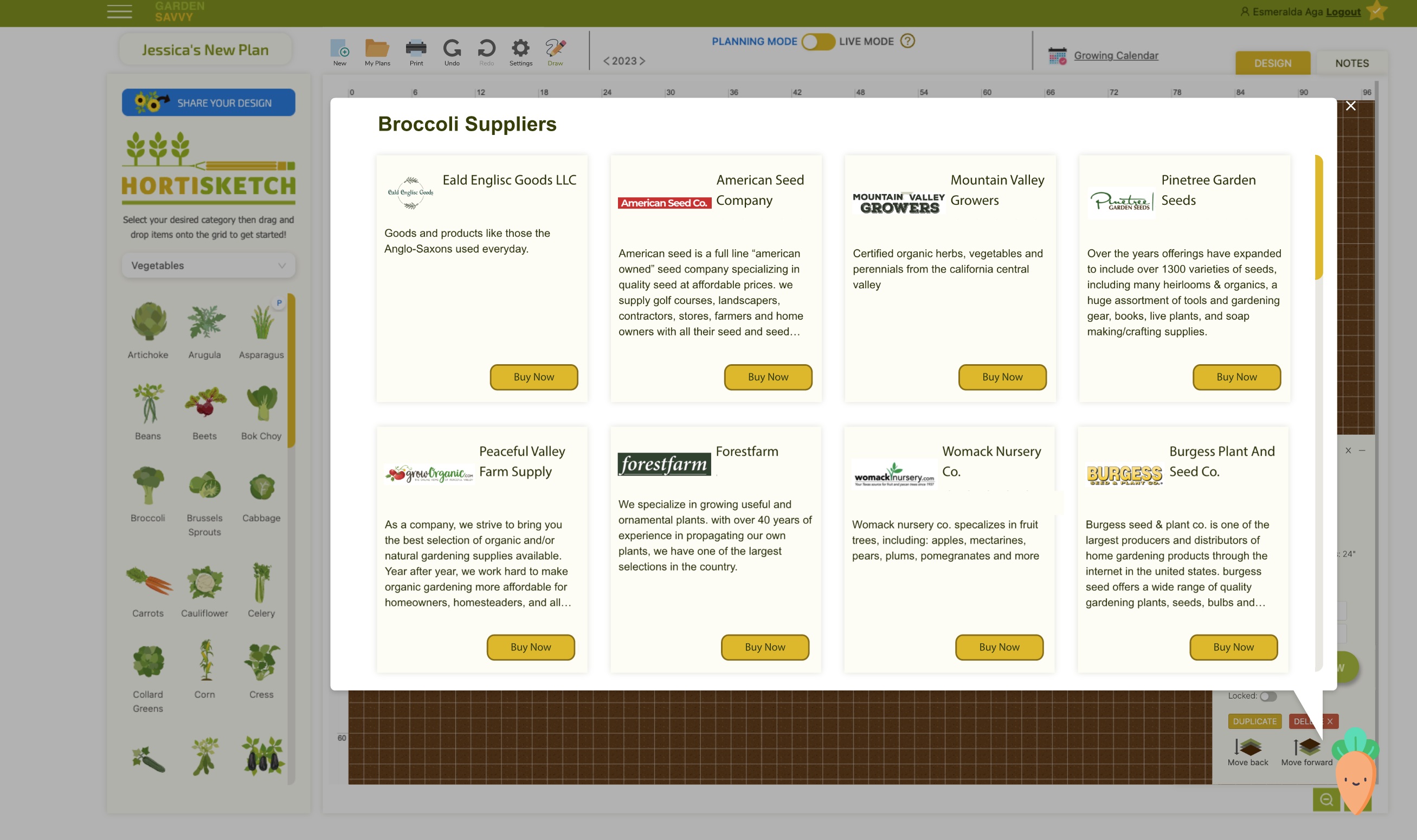Viewport: 1417px width, 840px height.
Task: Click the Logout link
Action: [1343, 12]
